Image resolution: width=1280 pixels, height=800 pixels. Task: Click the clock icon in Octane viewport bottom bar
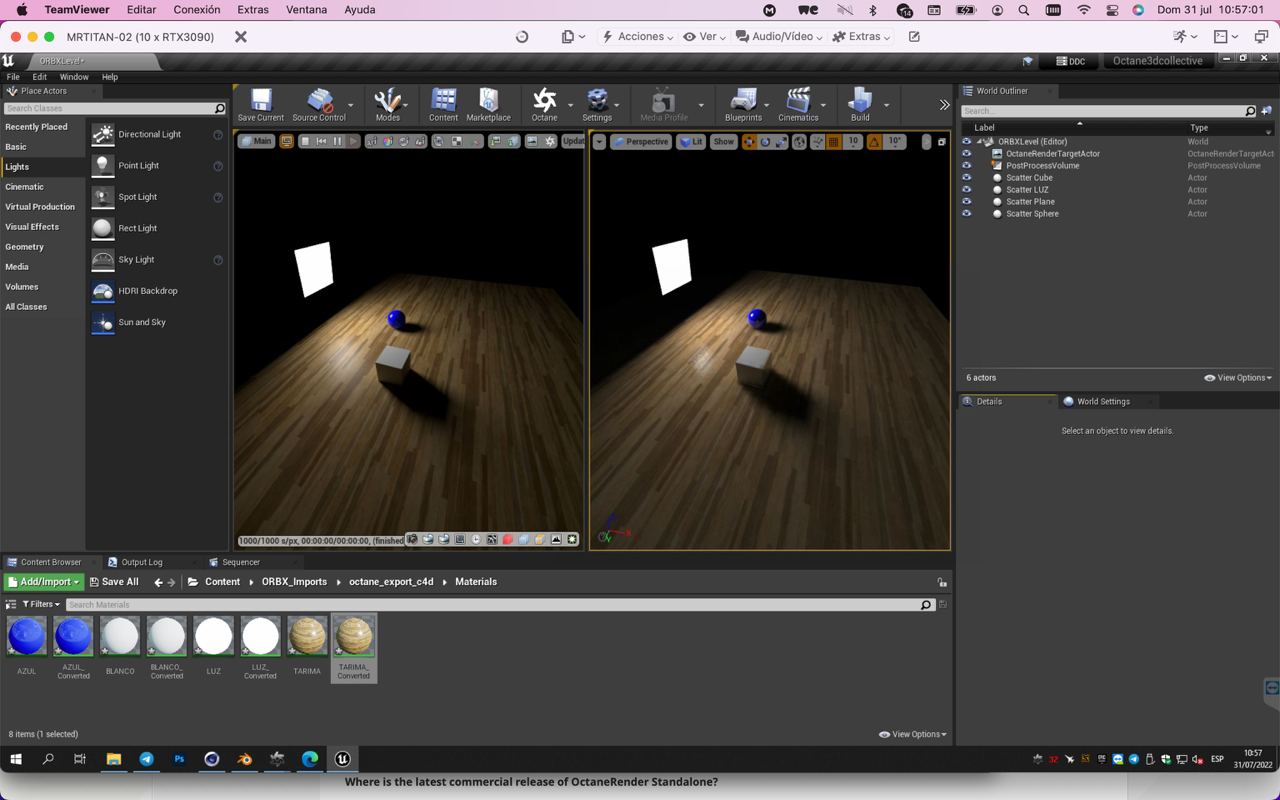(476, 540)
